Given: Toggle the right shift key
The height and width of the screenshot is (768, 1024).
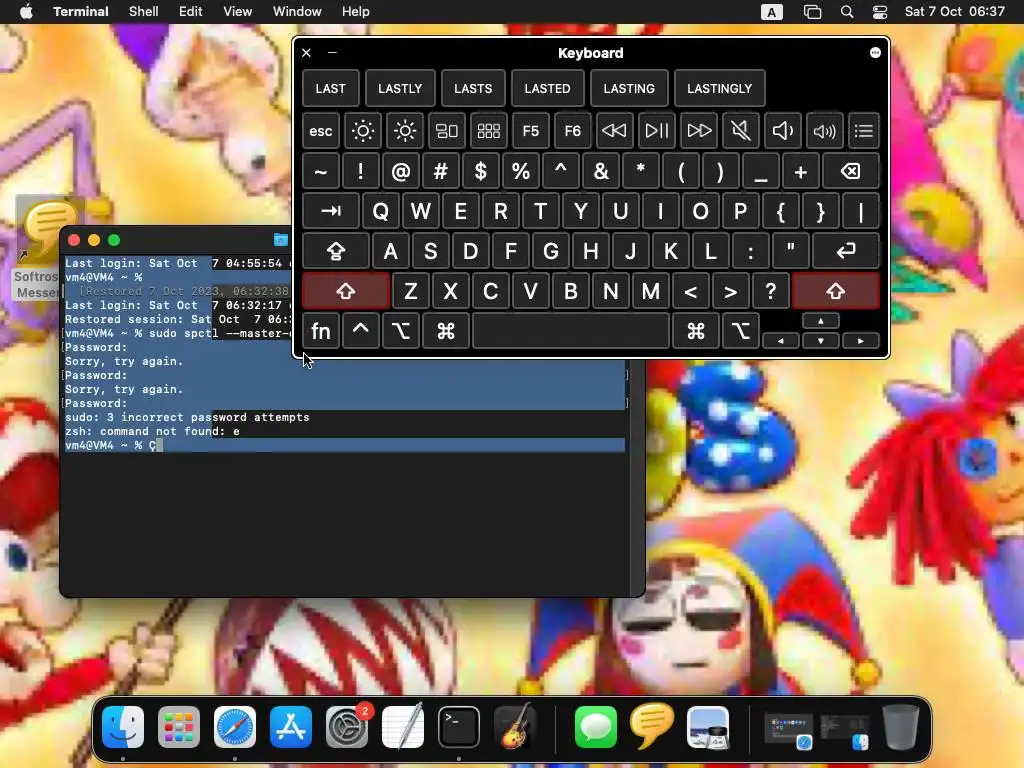Looking at the screenshot, I should point(836,291).
